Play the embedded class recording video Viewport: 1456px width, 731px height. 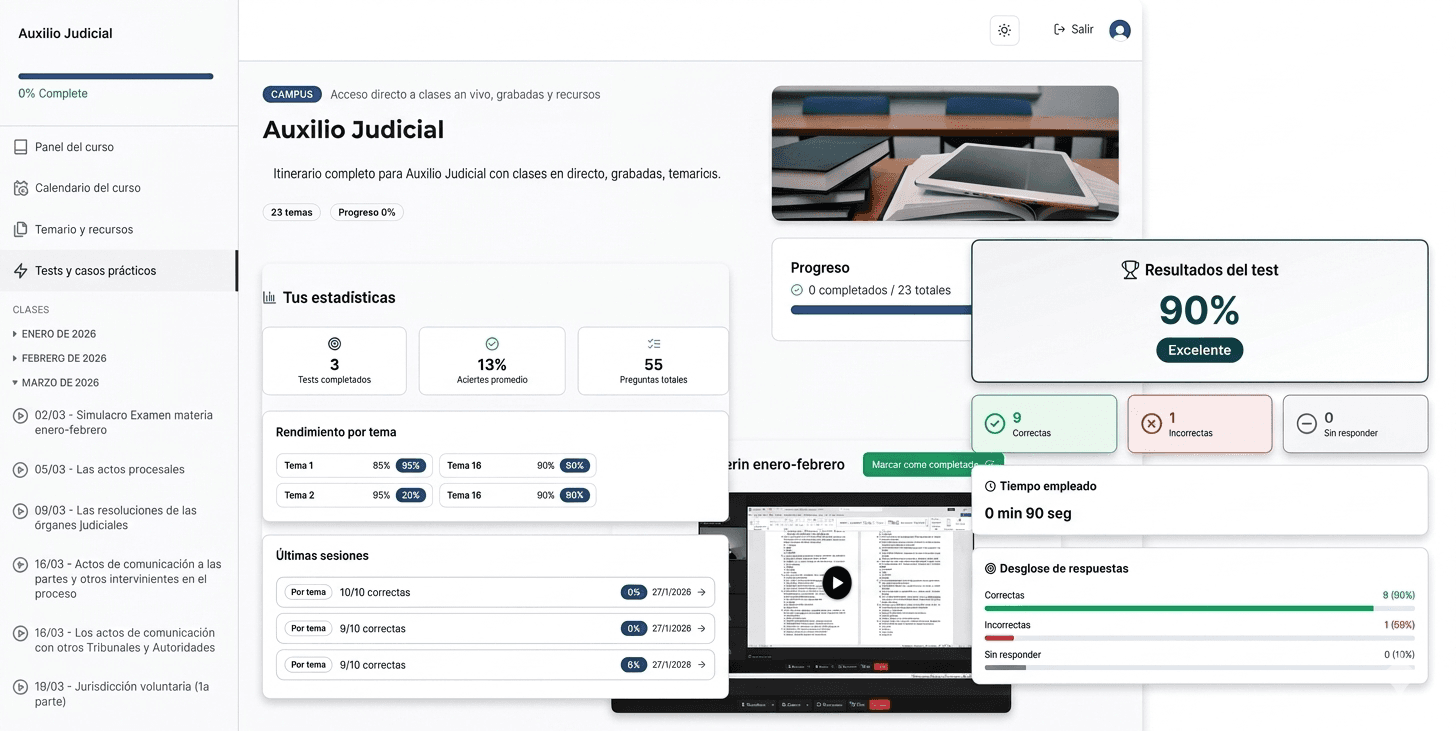(837, 582)
